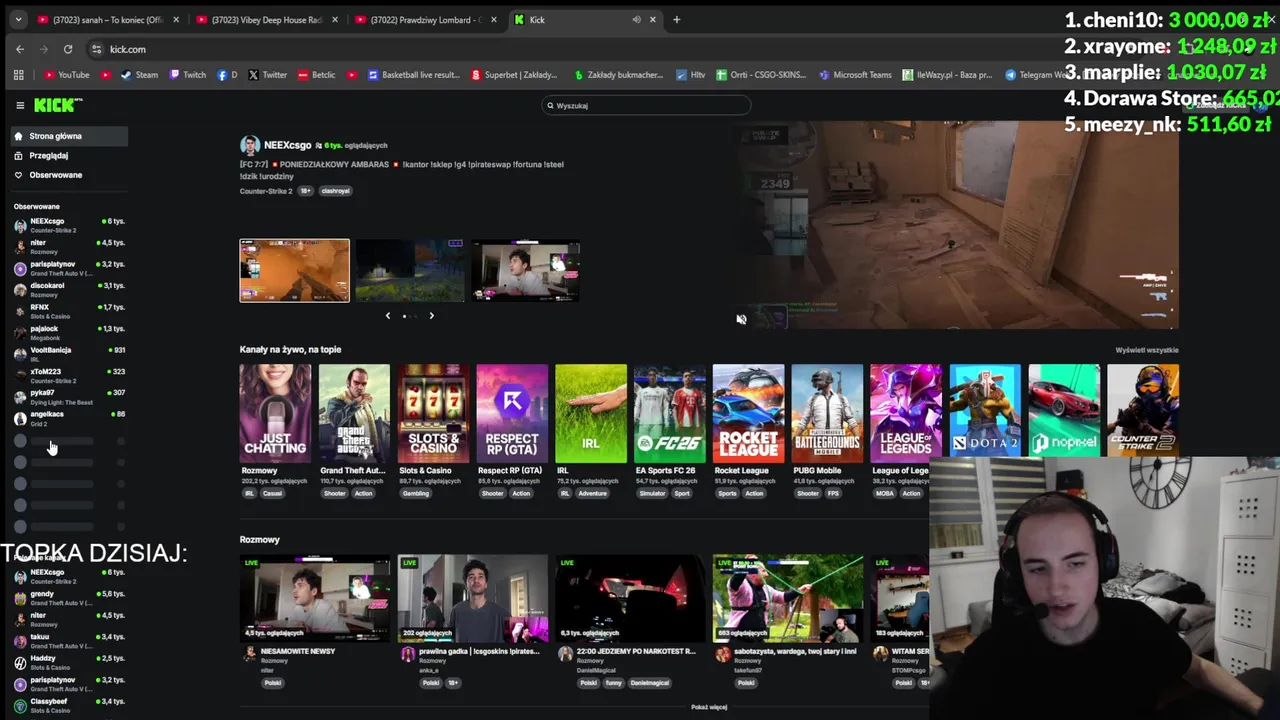Open site info icon beside kick.com address

[96, 49]
